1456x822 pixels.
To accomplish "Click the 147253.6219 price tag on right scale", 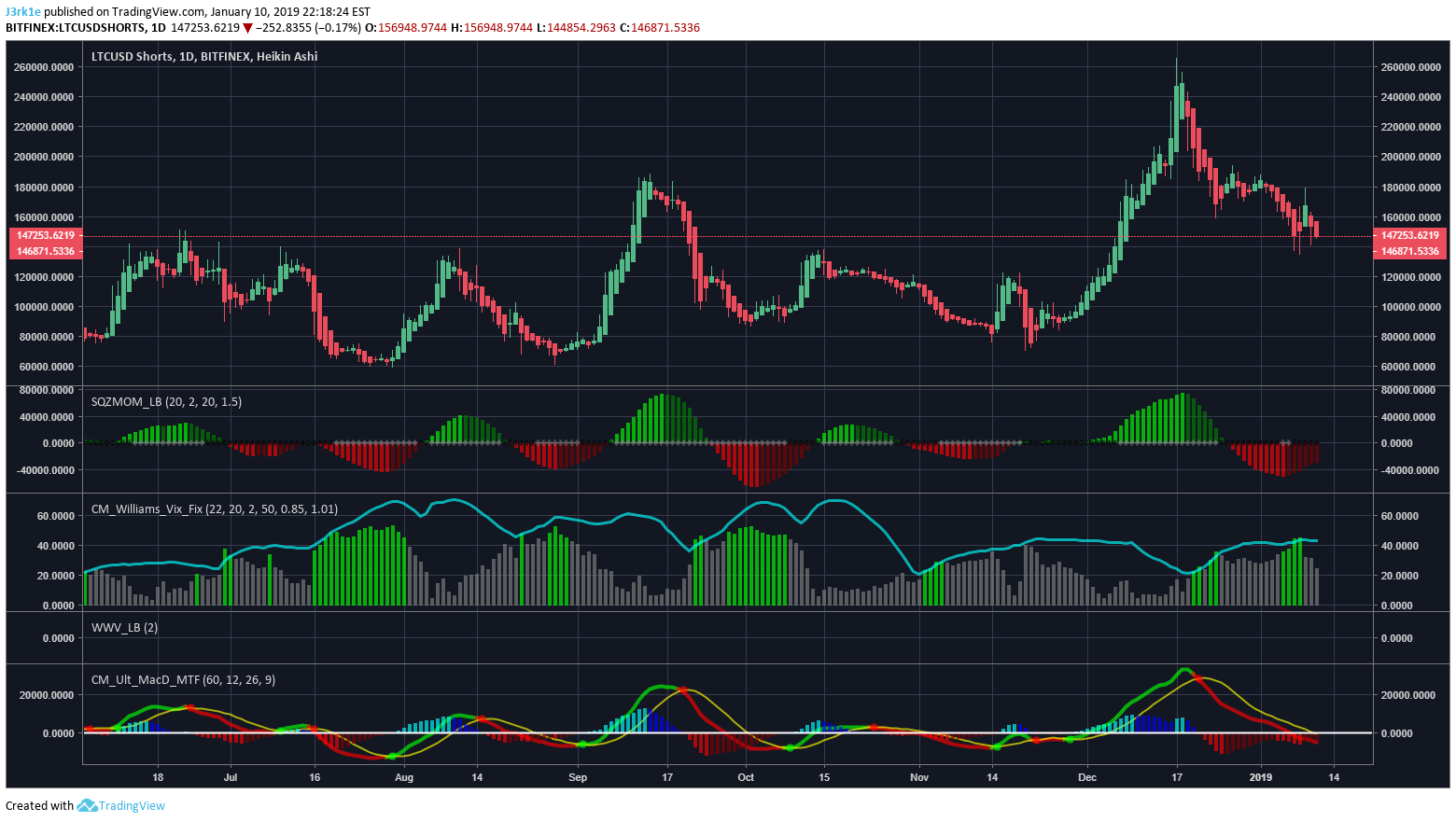I will tap(1410, 235).
